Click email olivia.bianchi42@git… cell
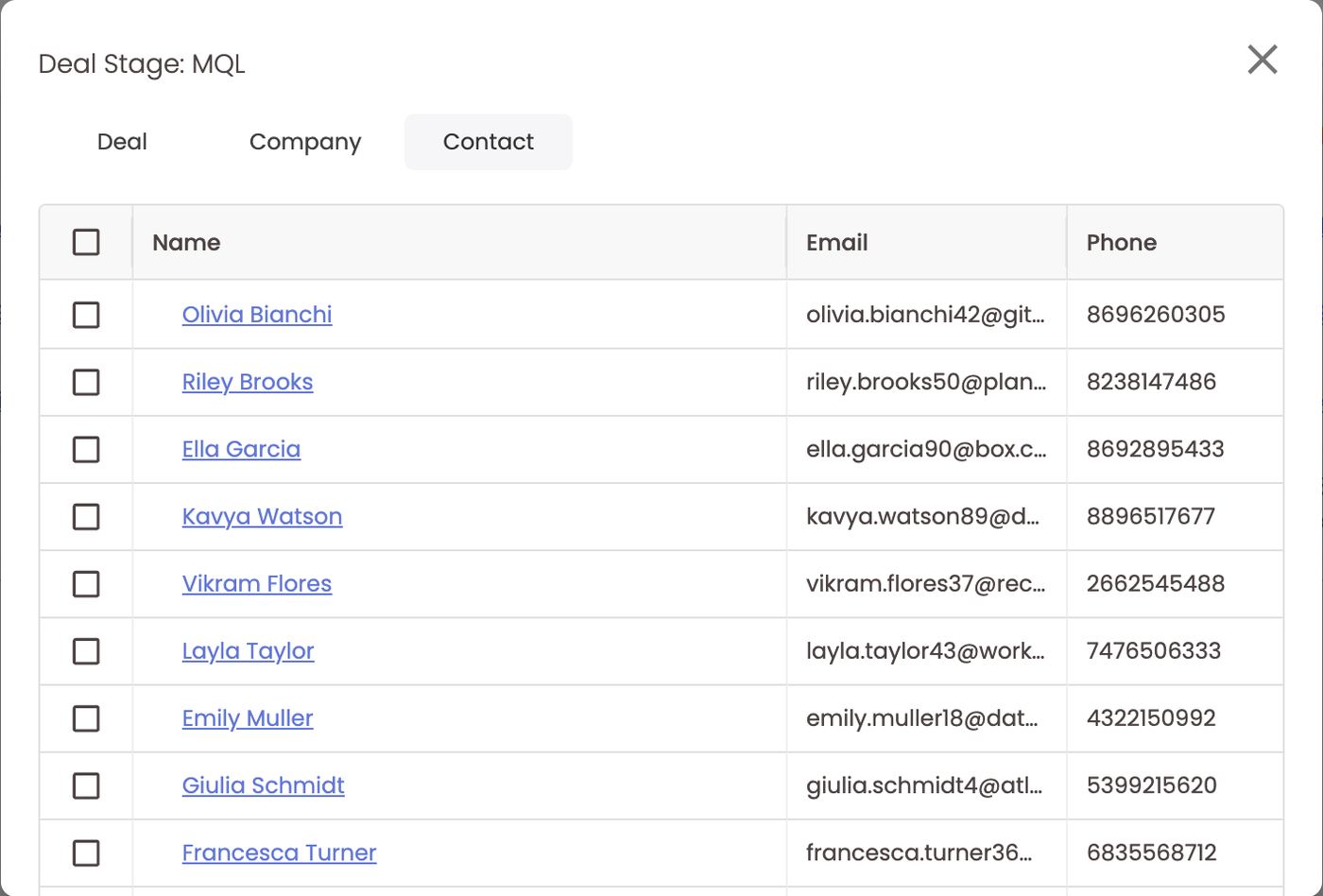Screen dimensions: 1323x896 926,315
